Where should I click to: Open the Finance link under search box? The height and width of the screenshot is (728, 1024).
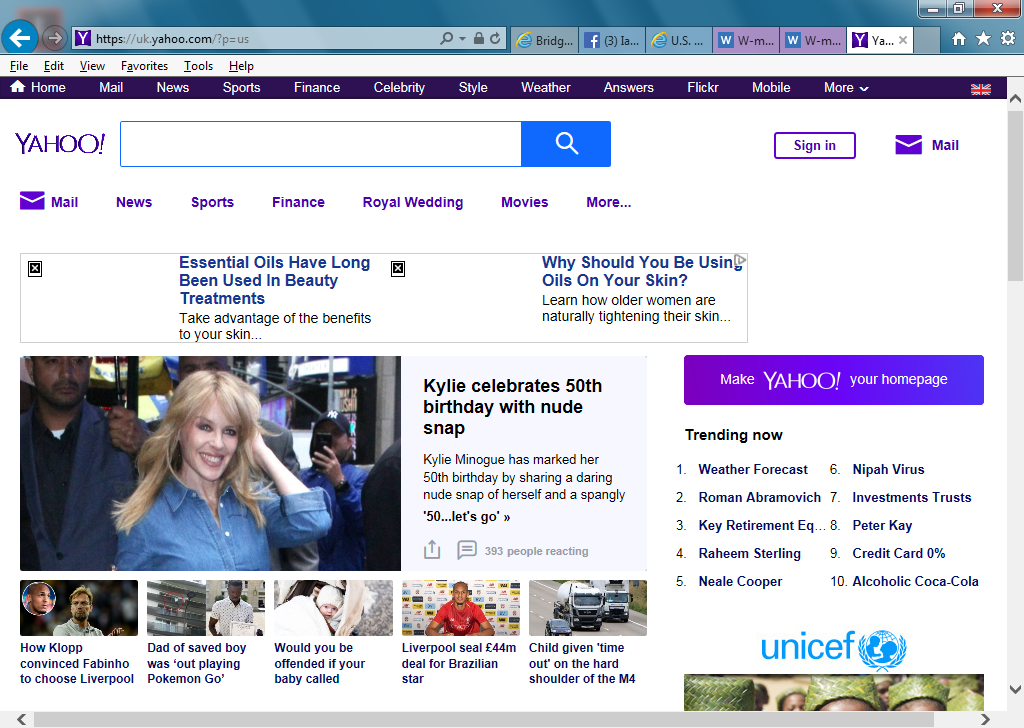tap(298, 202)
